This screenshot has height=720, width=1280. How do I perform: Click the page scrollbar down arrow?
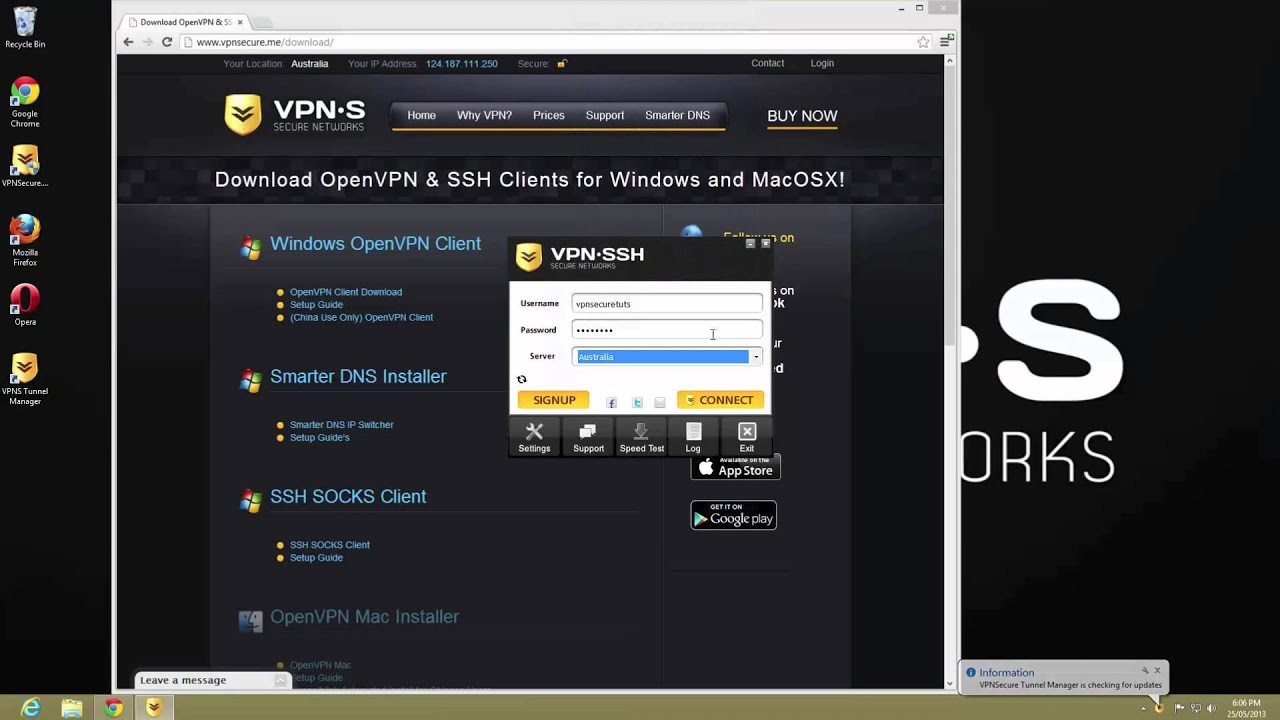tap(949, 684)
